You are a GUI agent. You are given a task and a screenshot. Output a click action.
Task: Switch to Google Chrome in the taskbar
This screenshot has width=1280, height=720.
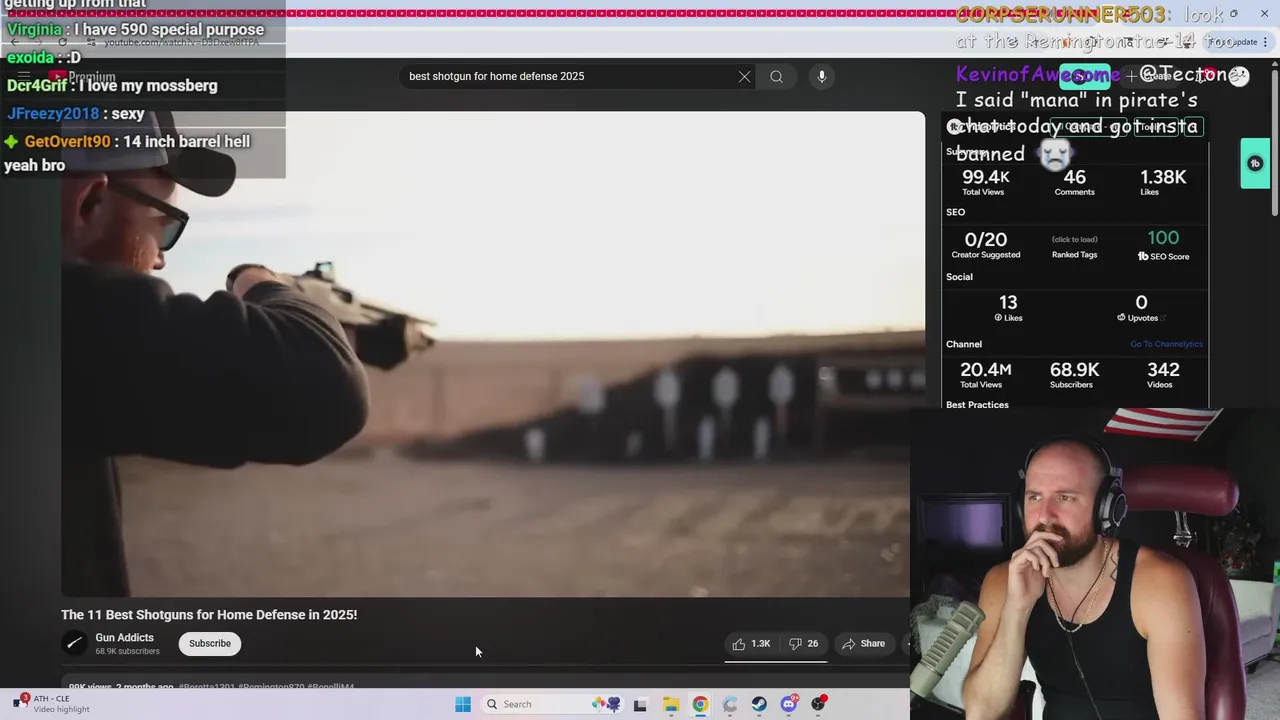pos(700,704)
